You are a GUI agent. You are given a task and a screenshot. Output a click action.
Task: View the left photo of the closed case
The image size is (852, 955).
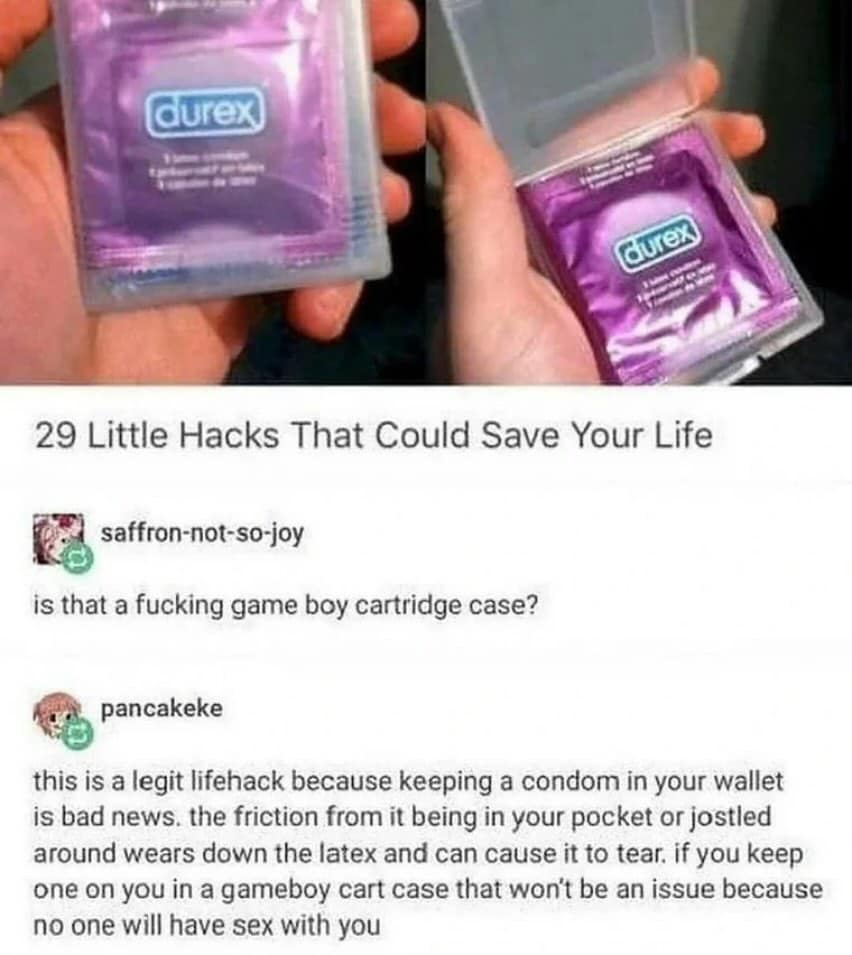tap(212, 192)
